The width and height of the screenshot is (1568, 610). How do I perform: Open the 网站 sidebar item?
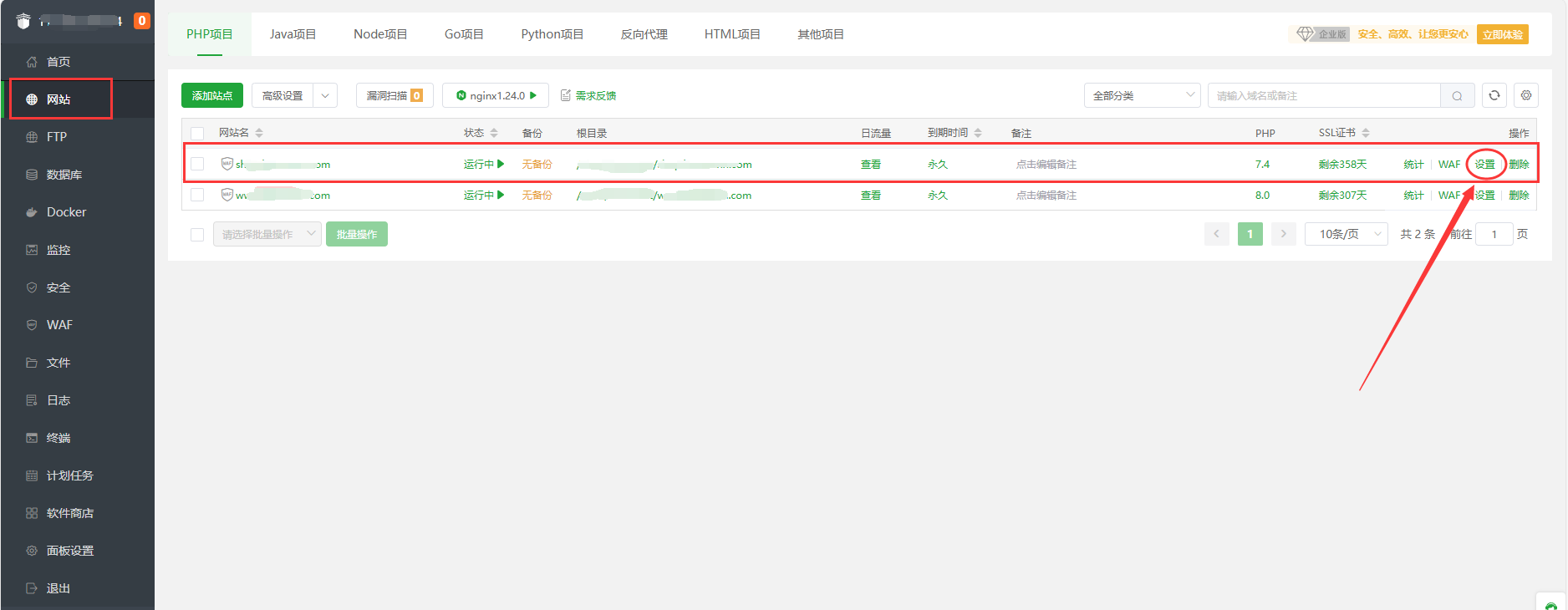(77, 99)
